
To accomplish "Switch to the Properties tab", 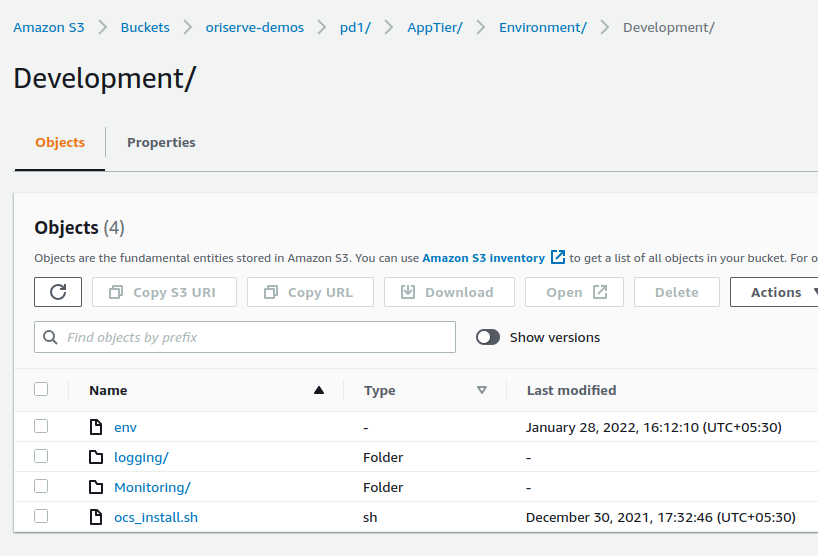I will coord(161,142).
